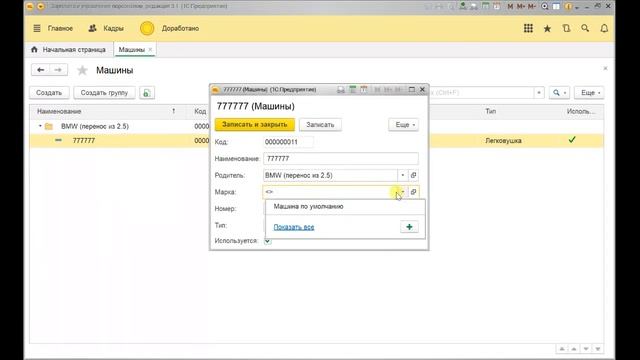
Task: Click the green check in 777777 row
Action: point(572,140)
